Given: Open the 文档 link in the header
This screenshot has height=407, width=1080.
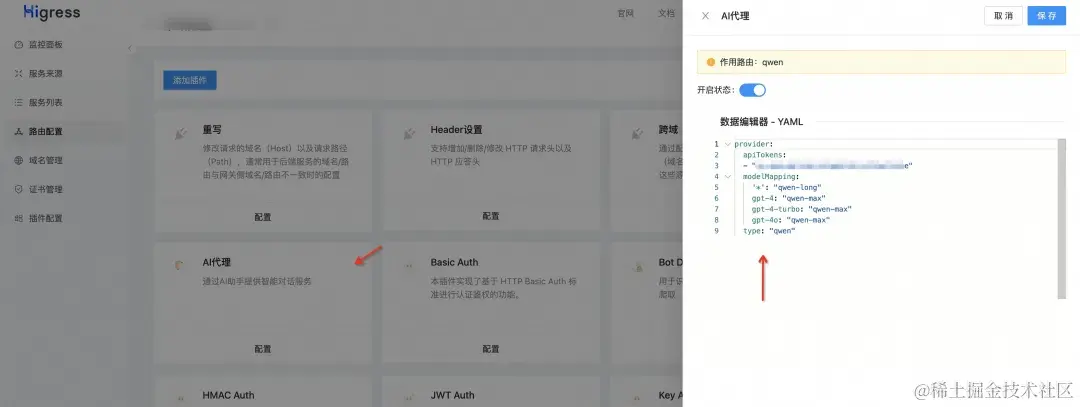Looking at the screenshot, I should tap(666, 13).
